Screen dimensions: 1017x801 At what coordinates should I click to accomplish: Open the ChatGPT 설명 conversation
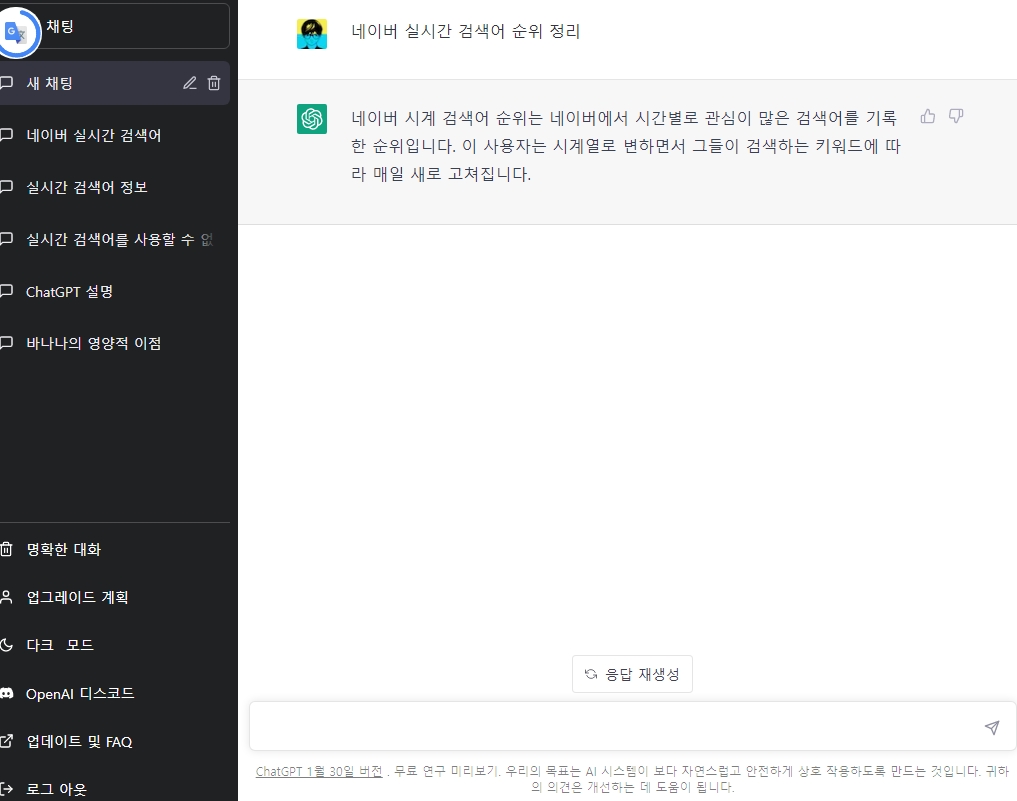(115, 291)
